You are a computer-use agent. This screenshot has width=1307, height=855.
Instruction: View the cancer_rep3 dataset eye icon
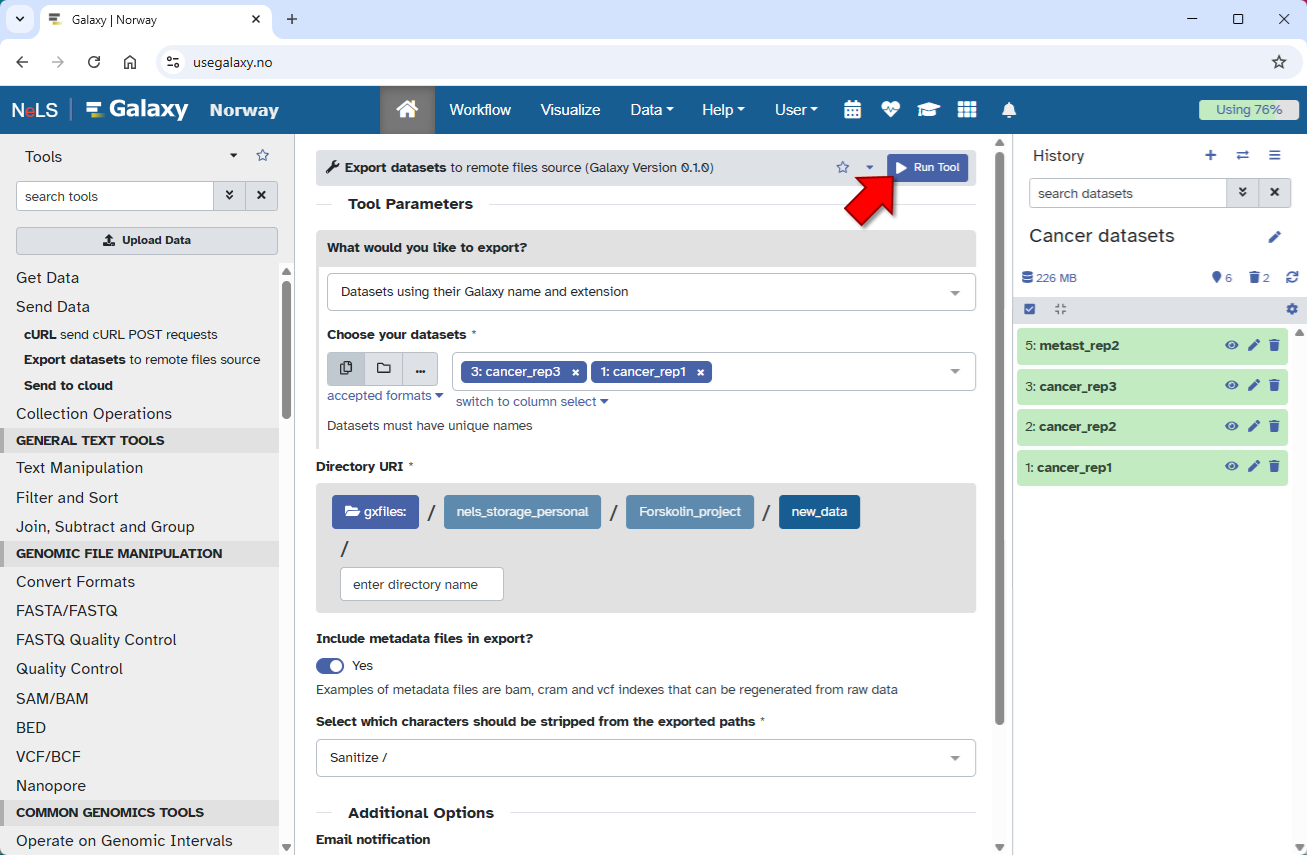1231,386
